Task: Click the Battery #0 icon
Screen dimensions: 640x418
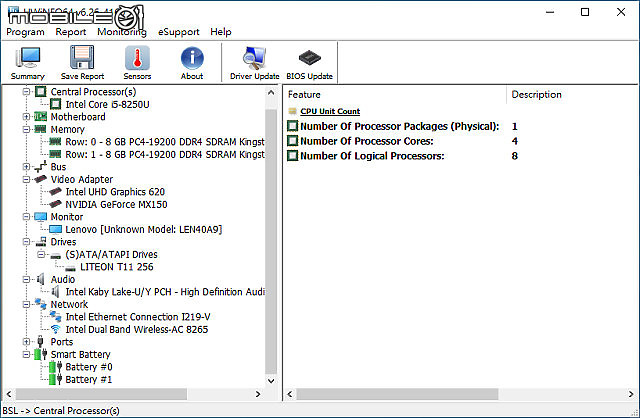Action: coord(55,367)
